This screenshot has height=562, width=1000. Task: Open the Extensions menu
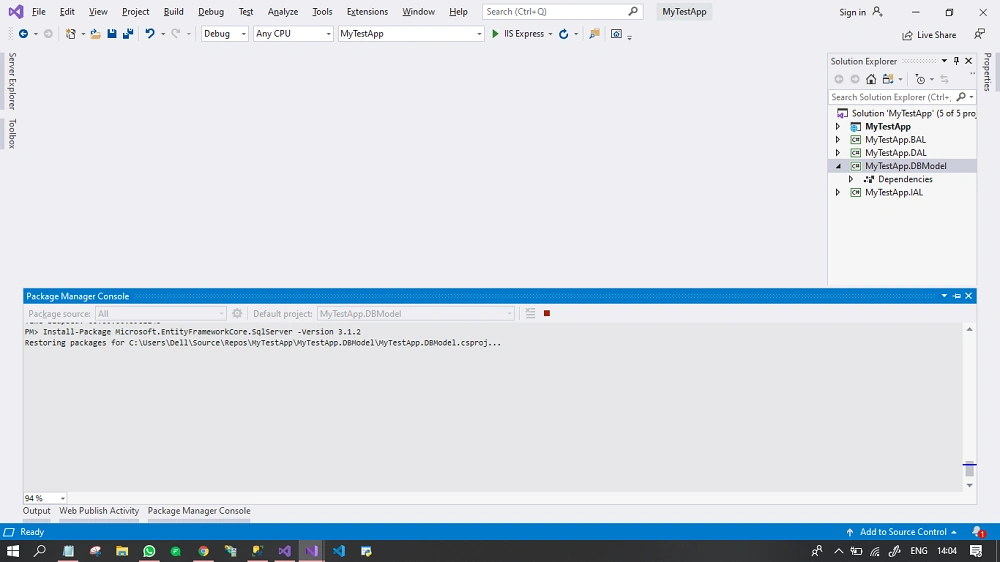[x=367, y=12]
